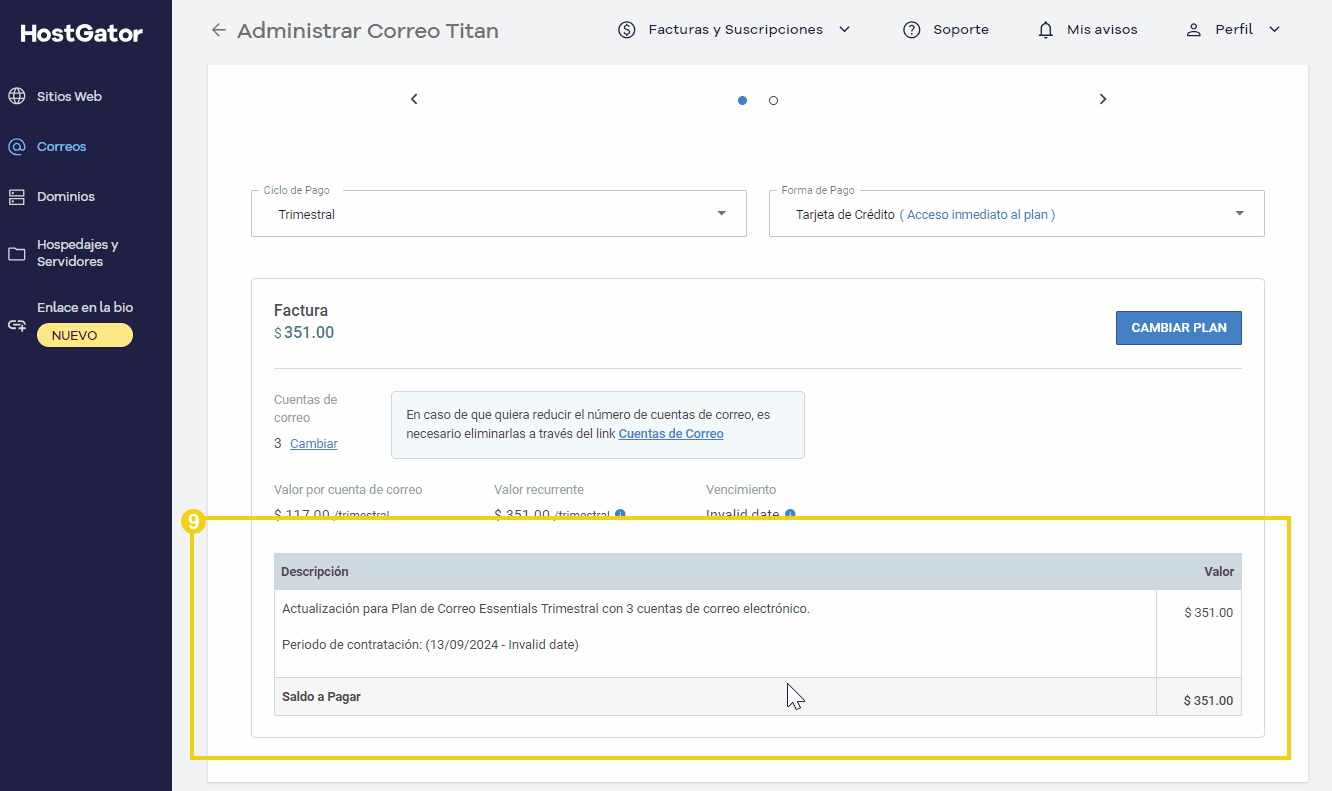Go to next carousel slide arrow

(1103, 99)
